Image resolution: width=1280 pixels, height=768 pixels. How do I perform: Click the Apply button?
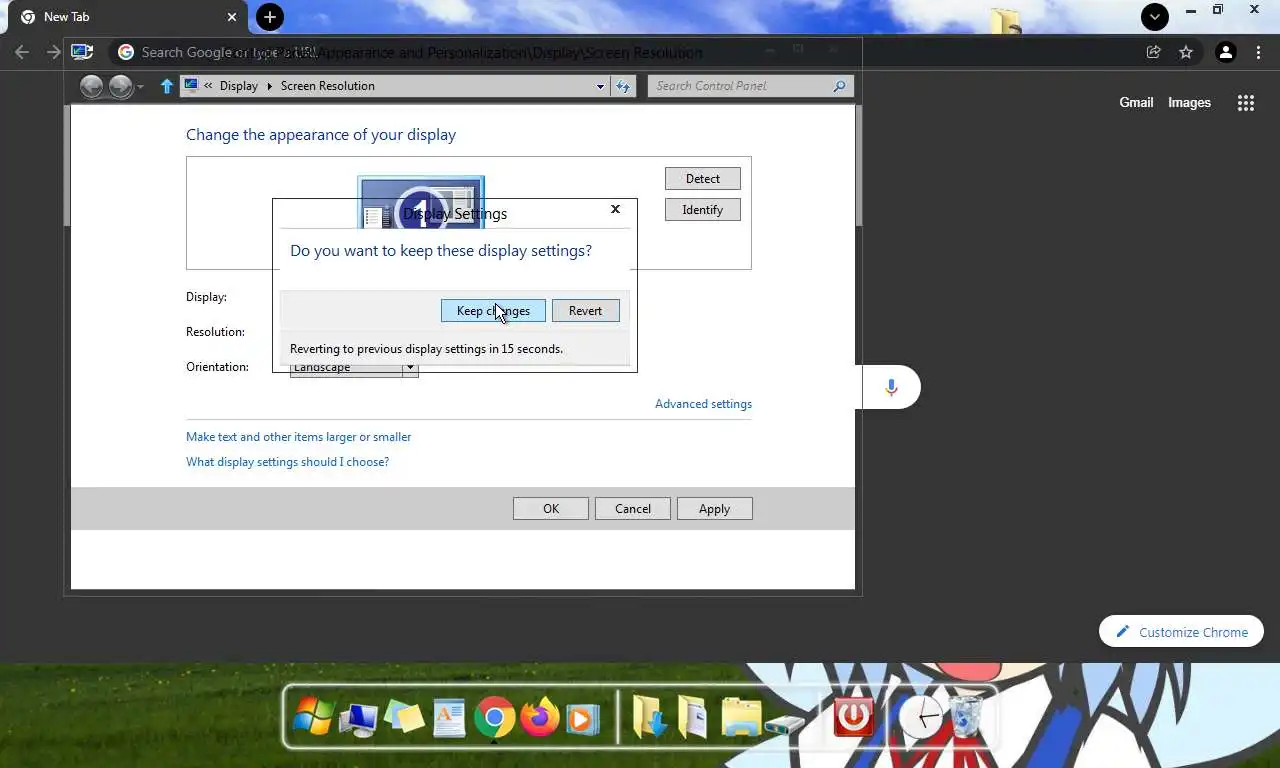714,509
